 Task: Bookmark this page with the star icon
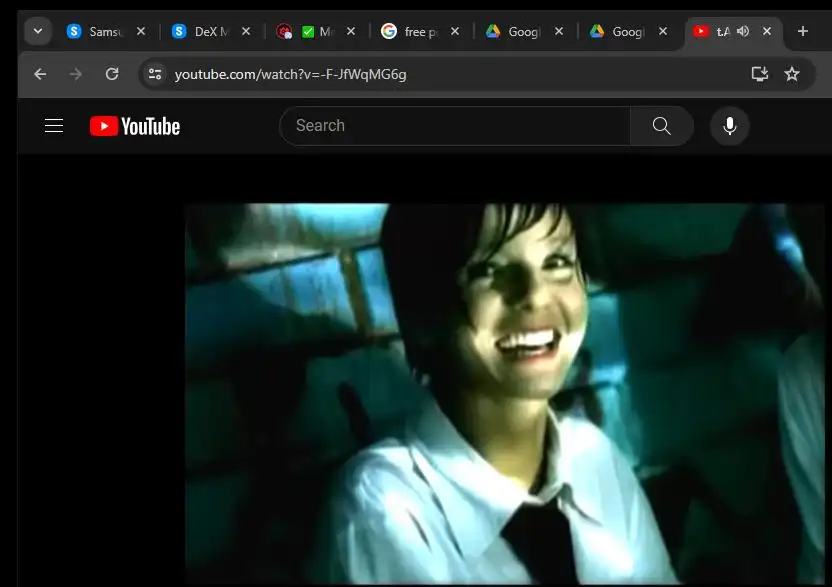(x=792, y=74)
